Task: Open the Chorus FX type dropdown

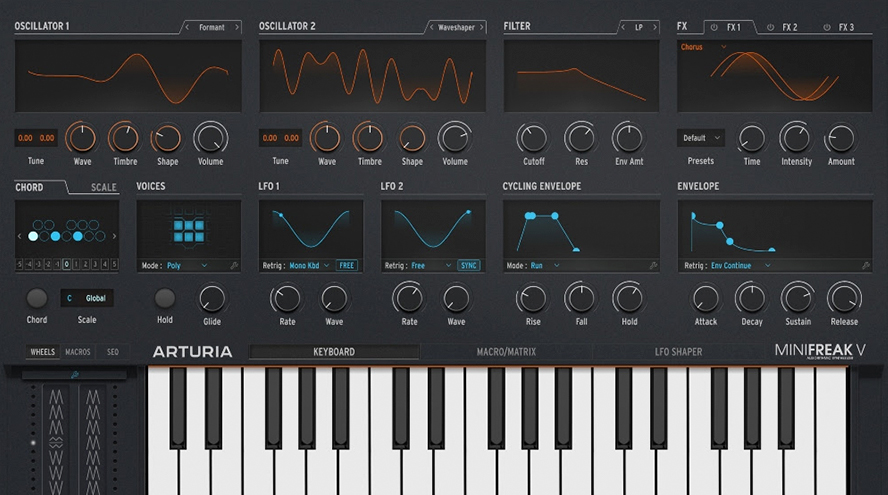Action: click(703, 47)
